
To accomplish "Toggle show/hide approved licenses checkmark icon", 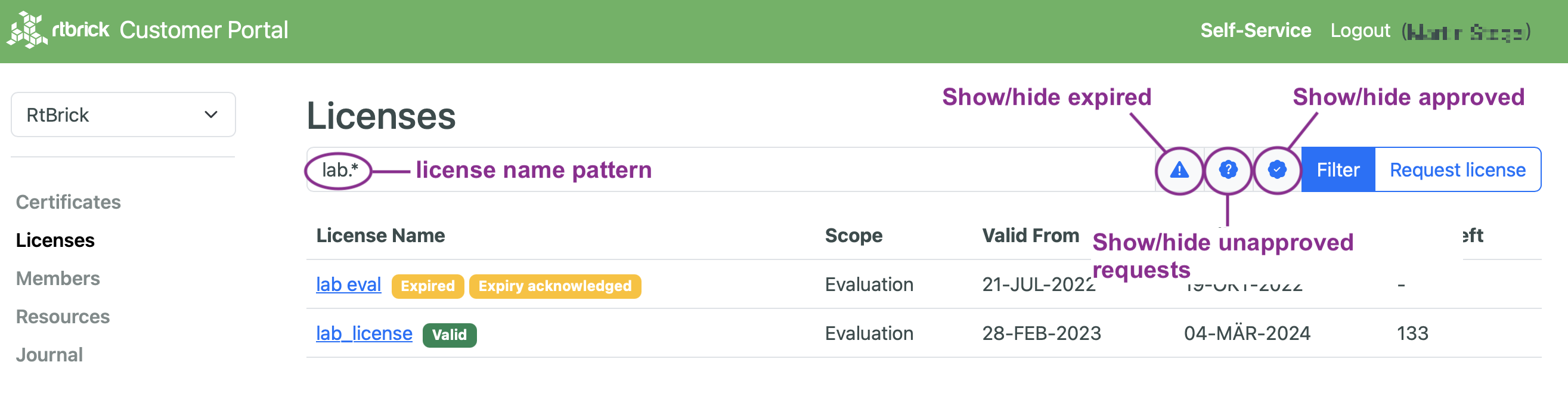I will pyautogui.click(x=1276, y=170).
